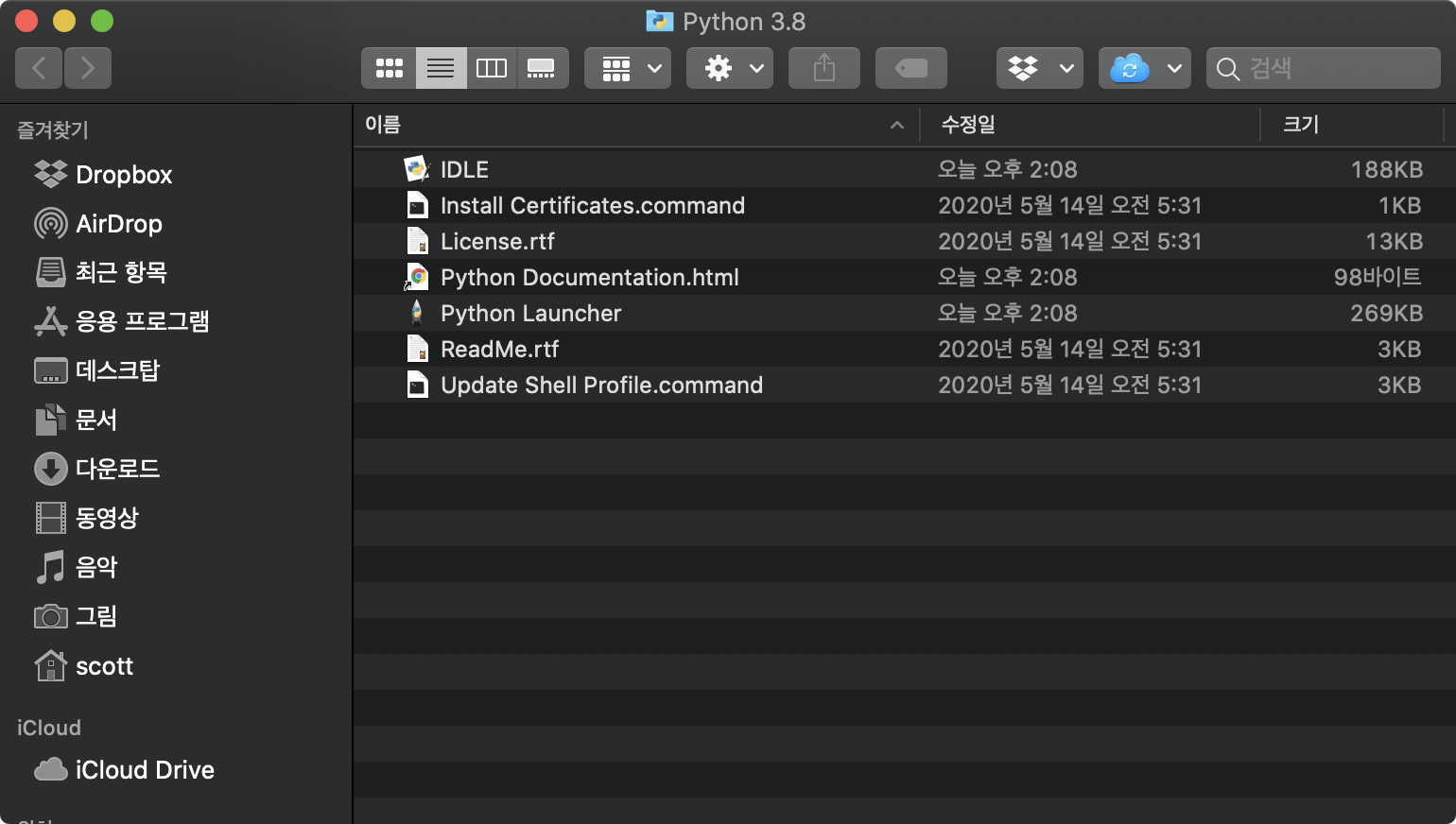This screenshot has height=824, width=1456.
Task: Select the IDLE application icon
Action: (417, 169)
